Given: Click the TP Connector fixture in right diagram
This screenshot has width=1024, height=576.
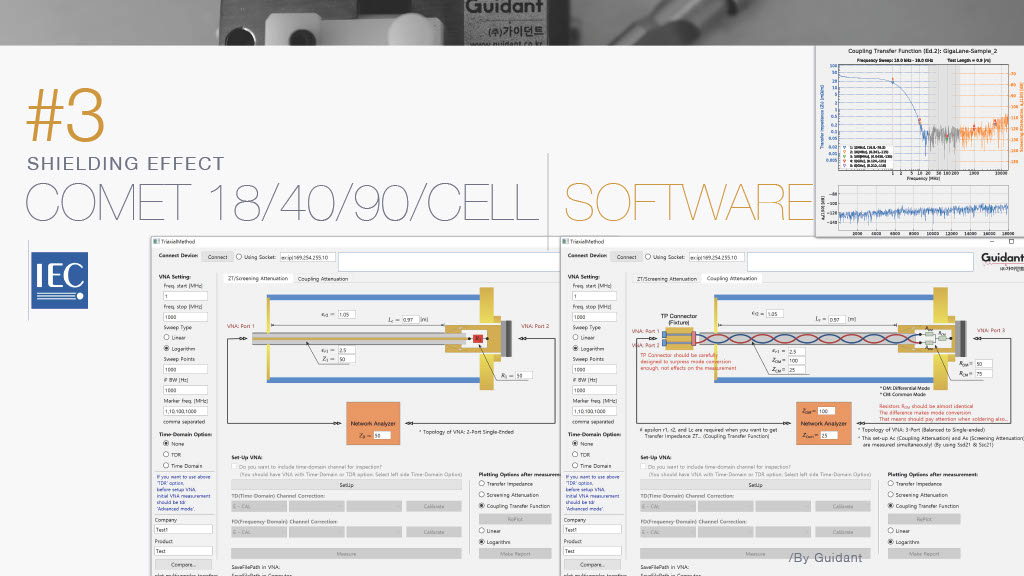Looking at the screenshot, I should click(679, 338).
